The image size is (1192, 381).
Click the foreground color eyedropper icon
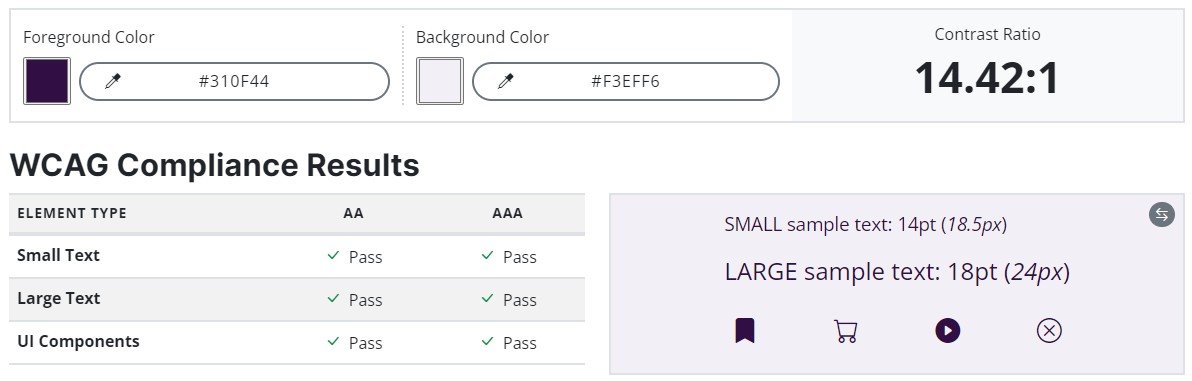113,81
